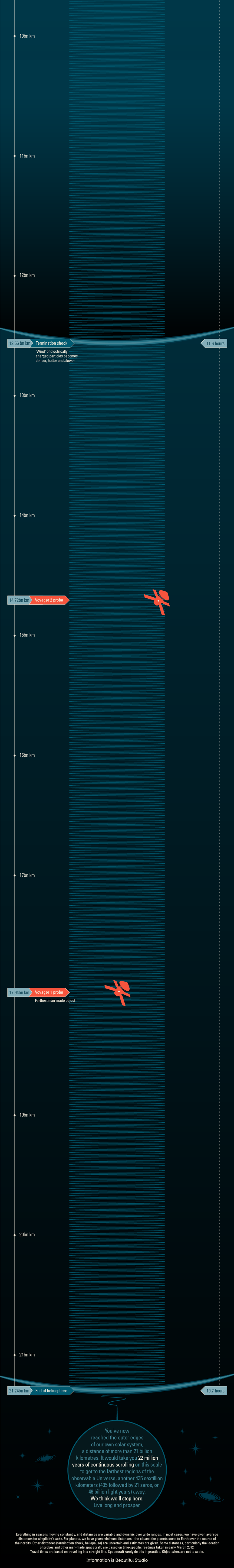Select the End of heliosphere label
The width and height of the screenshot is (234, 1568).
(x=52, y=1391)
